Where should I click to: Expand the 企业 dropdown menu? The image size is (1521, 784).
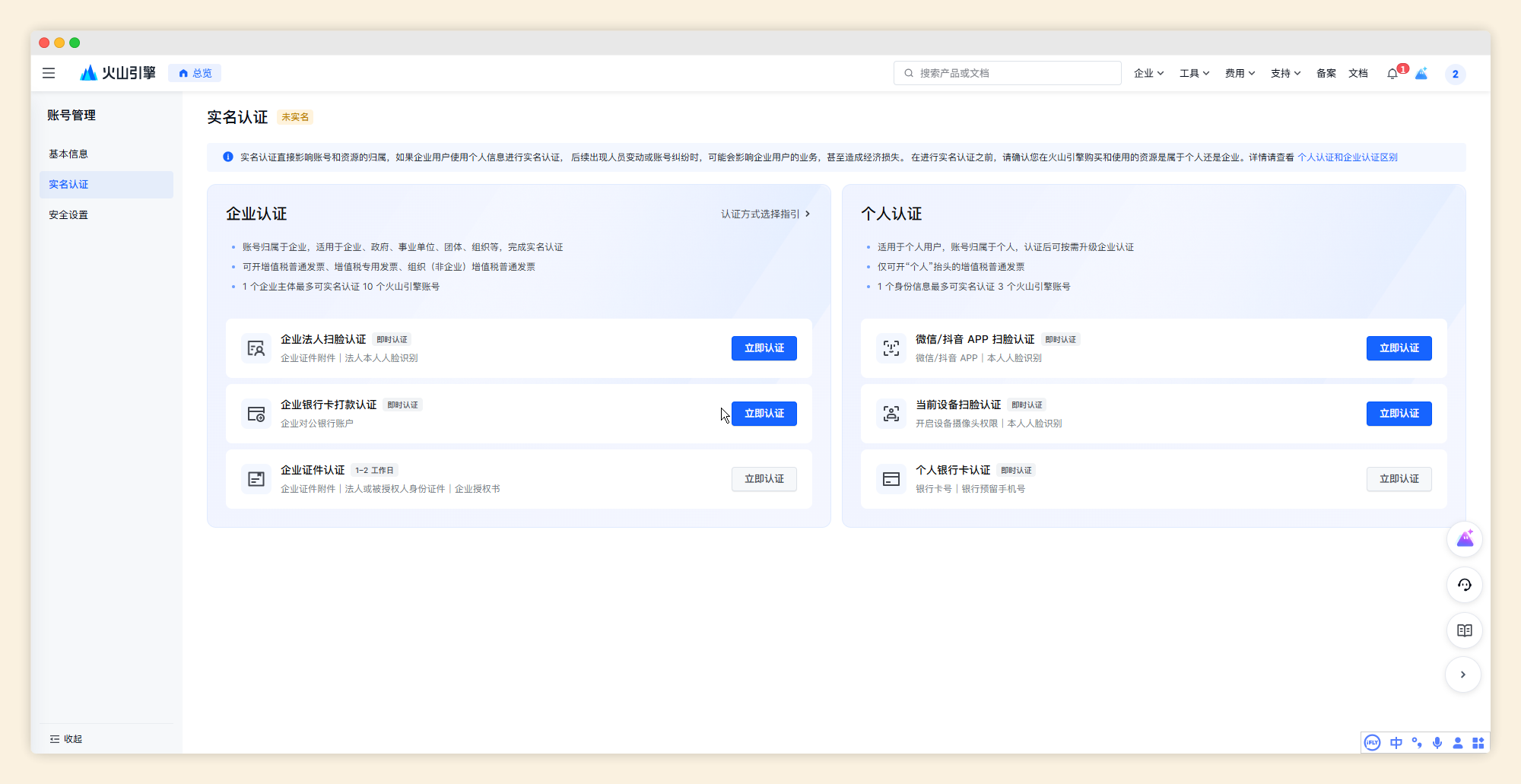(1148, 73)
